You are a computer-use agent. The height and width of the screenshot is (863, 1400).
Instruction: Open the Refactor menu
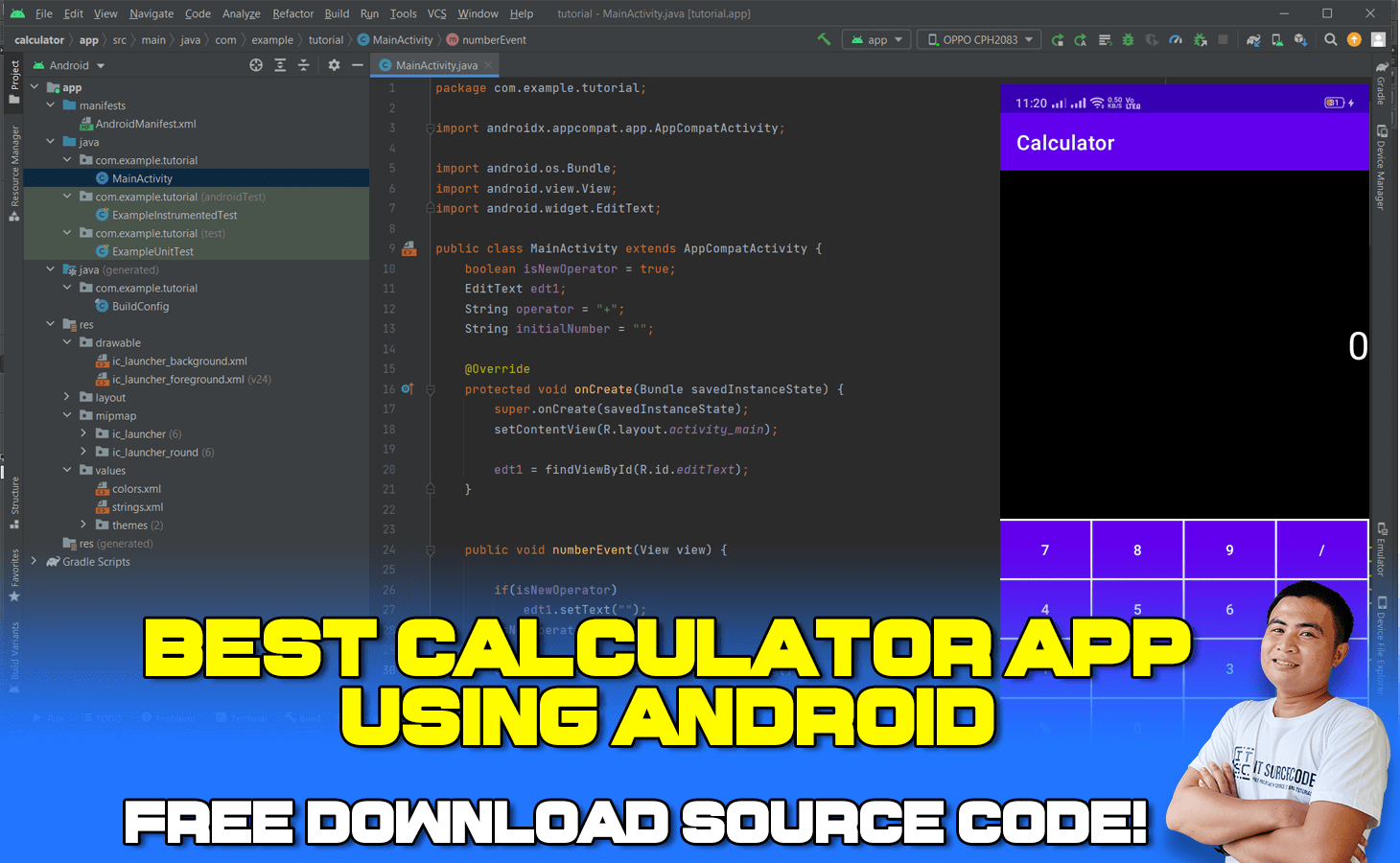coord(292,13)
